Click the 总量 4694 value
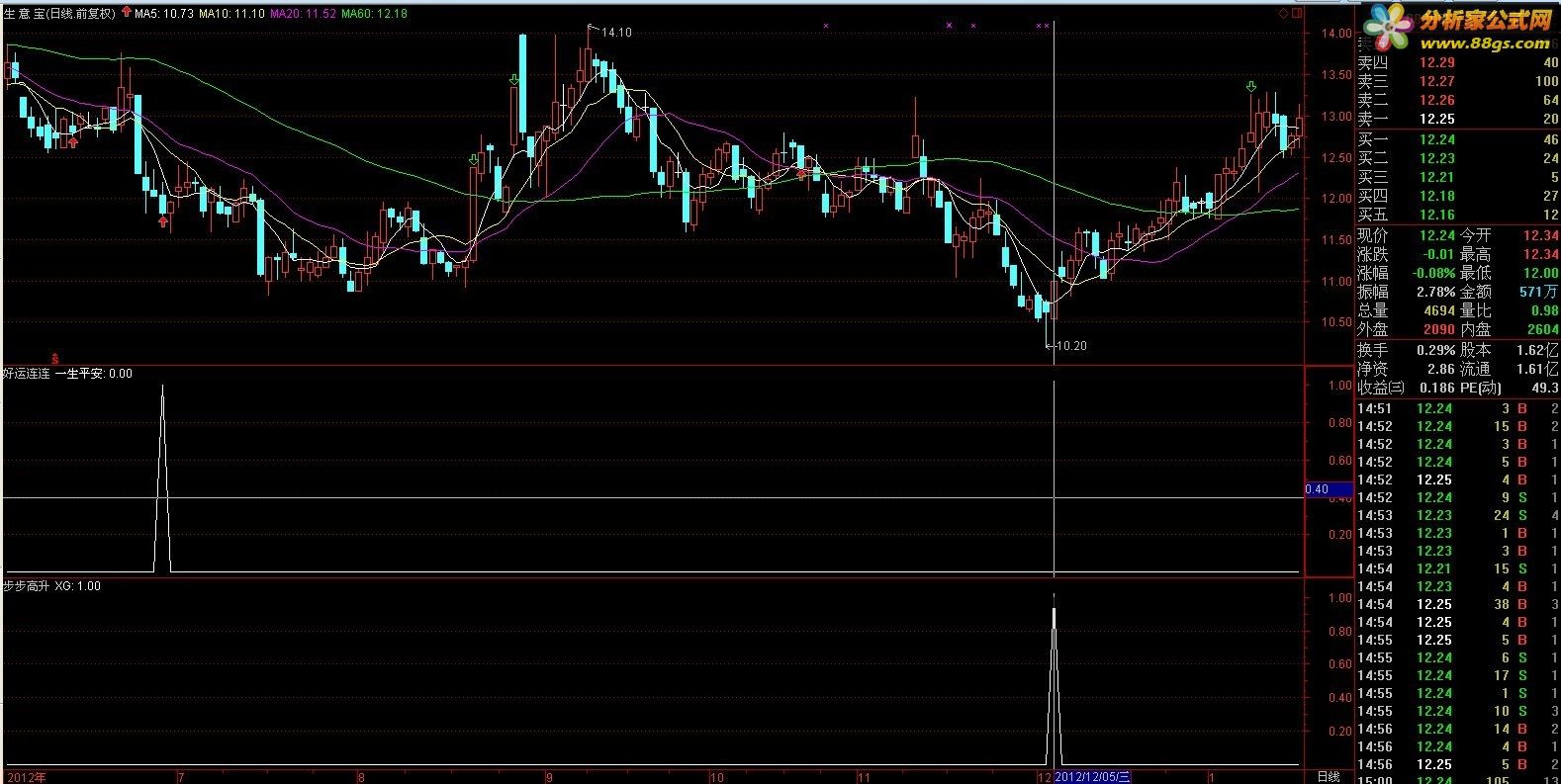Viewport: 1561px width, 784px height. tap(1439, 310)
